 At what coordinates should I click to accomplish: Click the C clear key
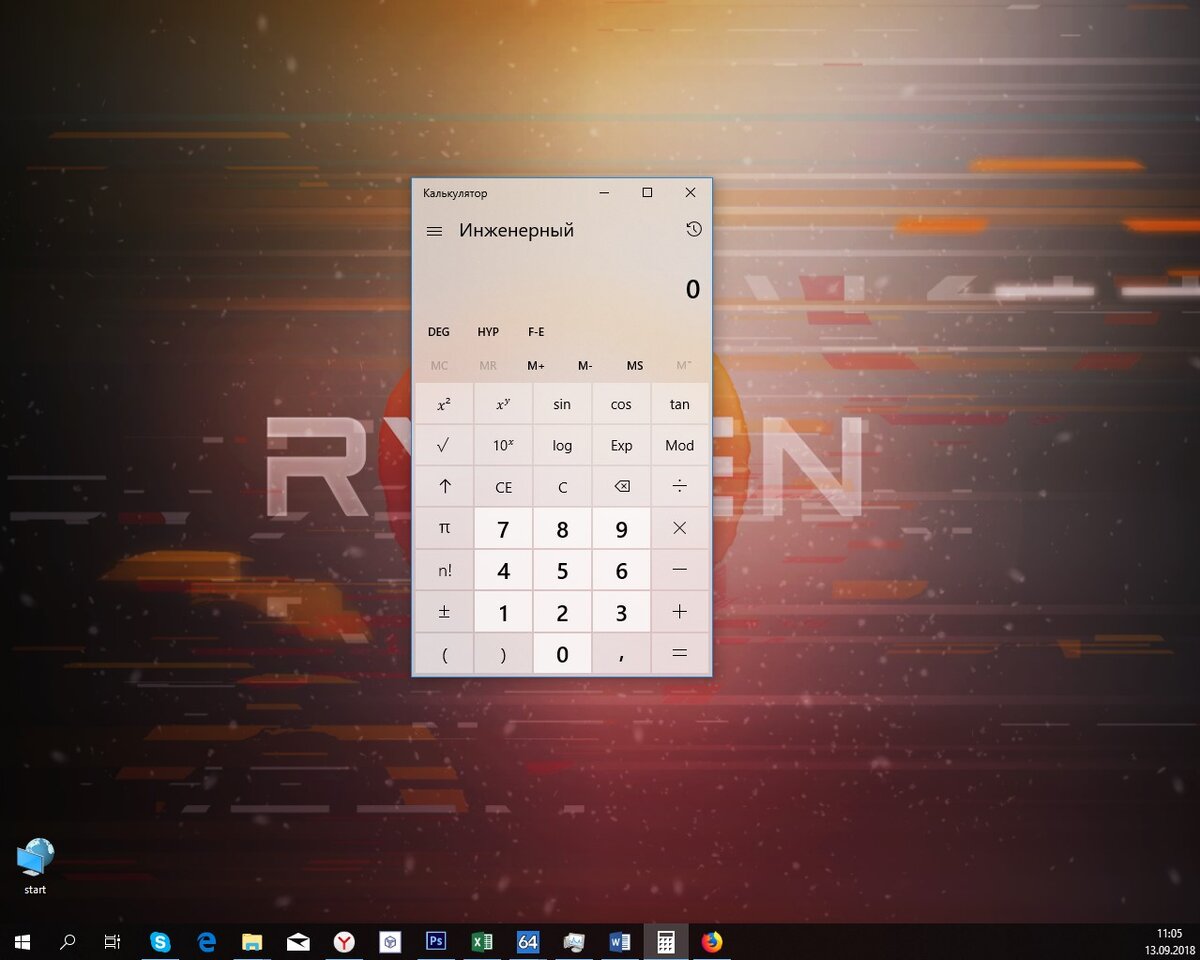click(562, 487)
